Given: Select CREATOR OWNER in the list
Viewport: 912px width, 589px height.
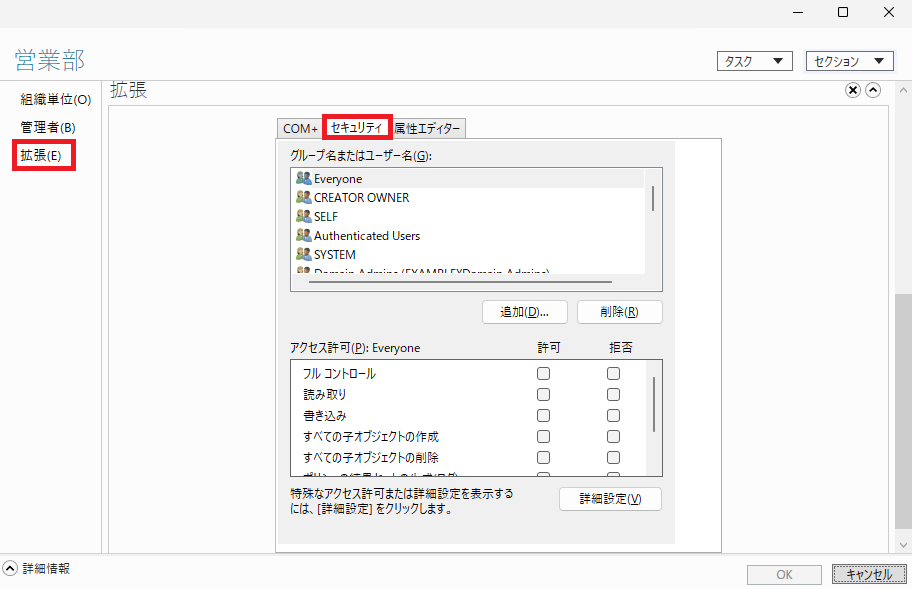Looking at the screenshot, I should (468, 198).
